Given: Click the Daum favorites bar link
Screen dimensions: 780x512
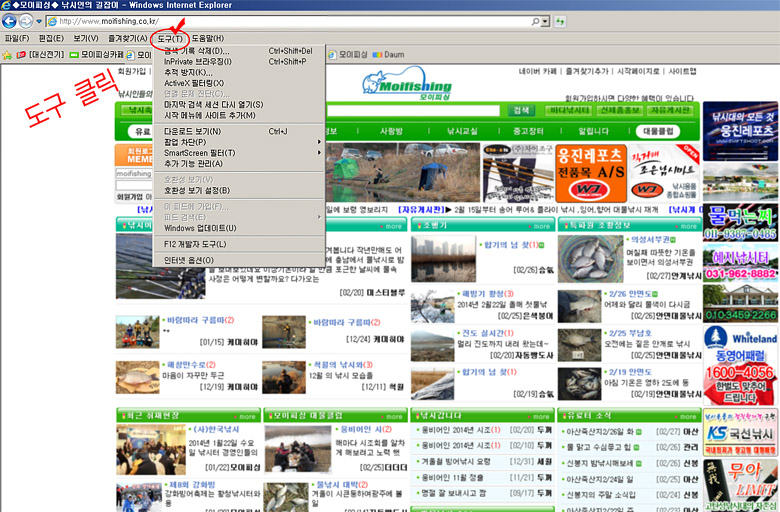Looking at the screenshot, I should 389,55.
